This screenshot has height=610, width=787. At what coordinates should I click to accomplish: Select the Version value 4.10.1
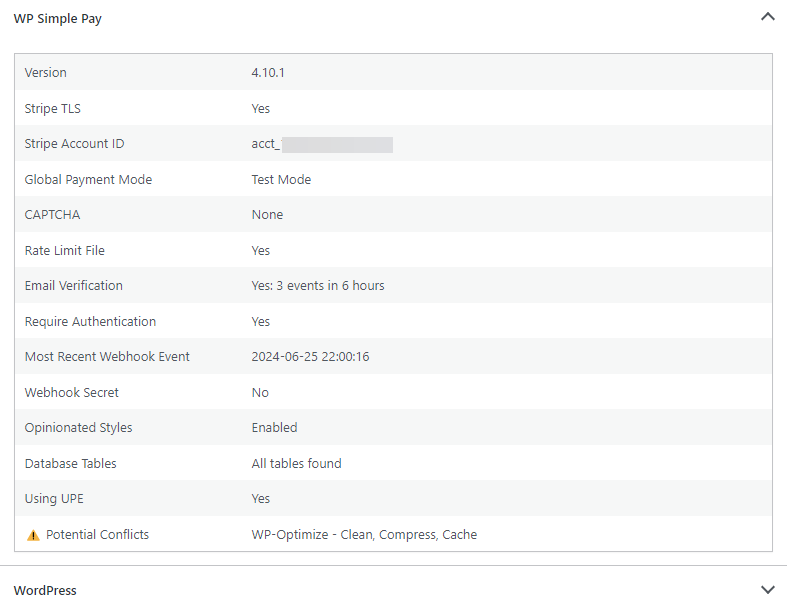tap(269, 73)
